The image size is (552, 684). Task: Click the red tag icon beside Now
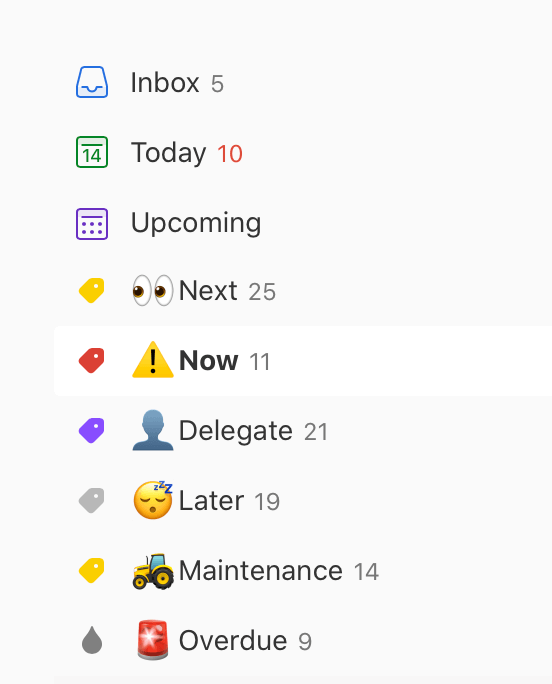click(x=92, y=360)
